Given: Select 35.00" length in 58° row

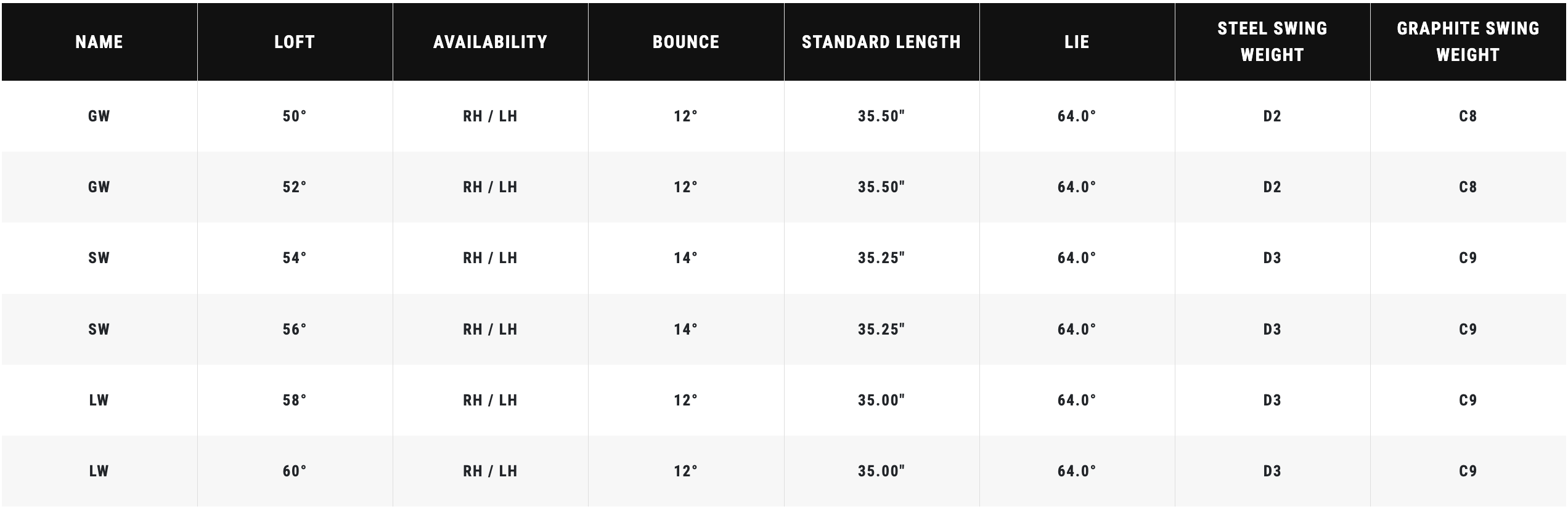Looking at the screenshot, I should 881,400.
